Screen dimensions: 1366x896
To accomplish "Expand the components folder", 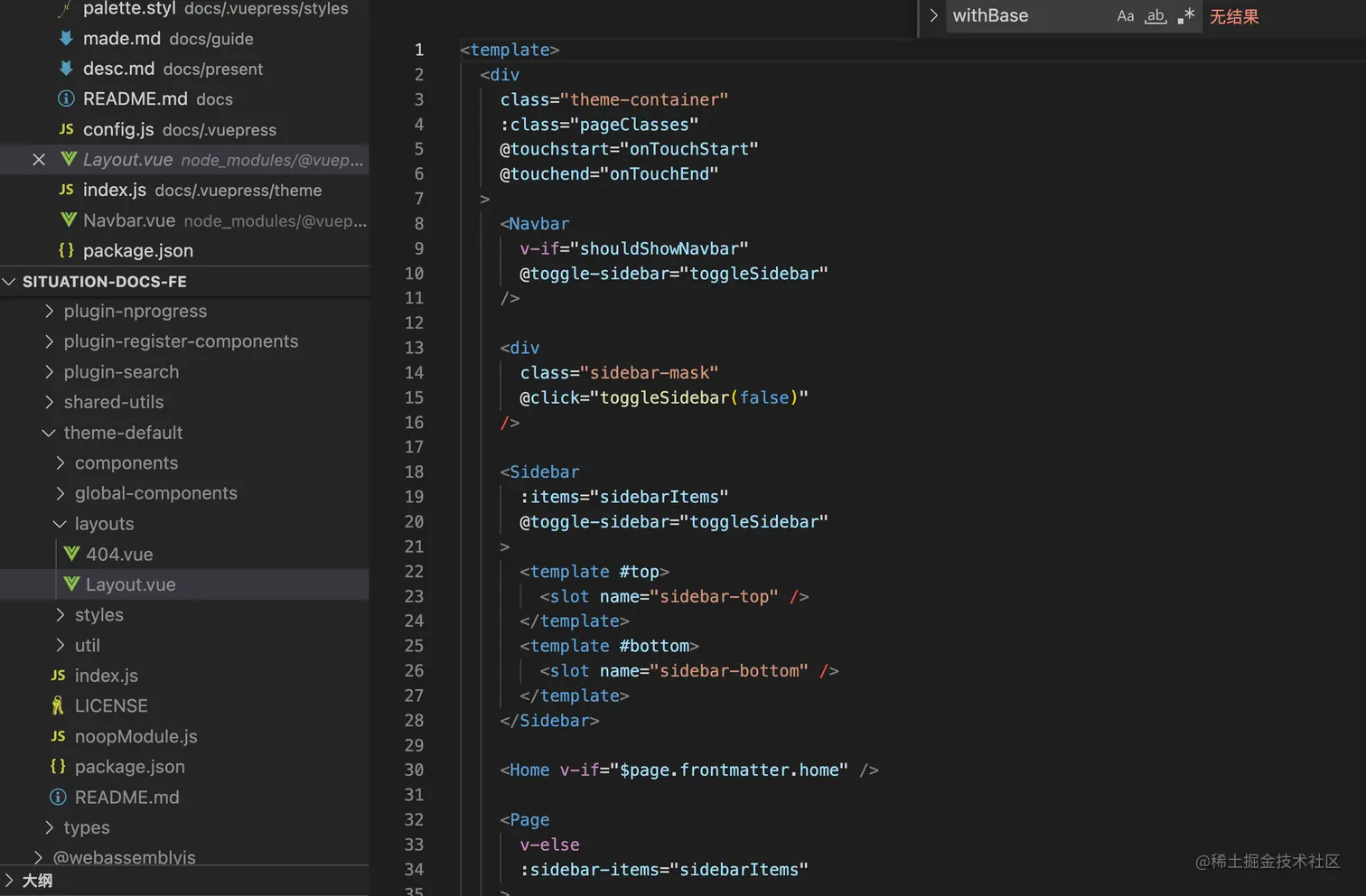I will (61, 463).
